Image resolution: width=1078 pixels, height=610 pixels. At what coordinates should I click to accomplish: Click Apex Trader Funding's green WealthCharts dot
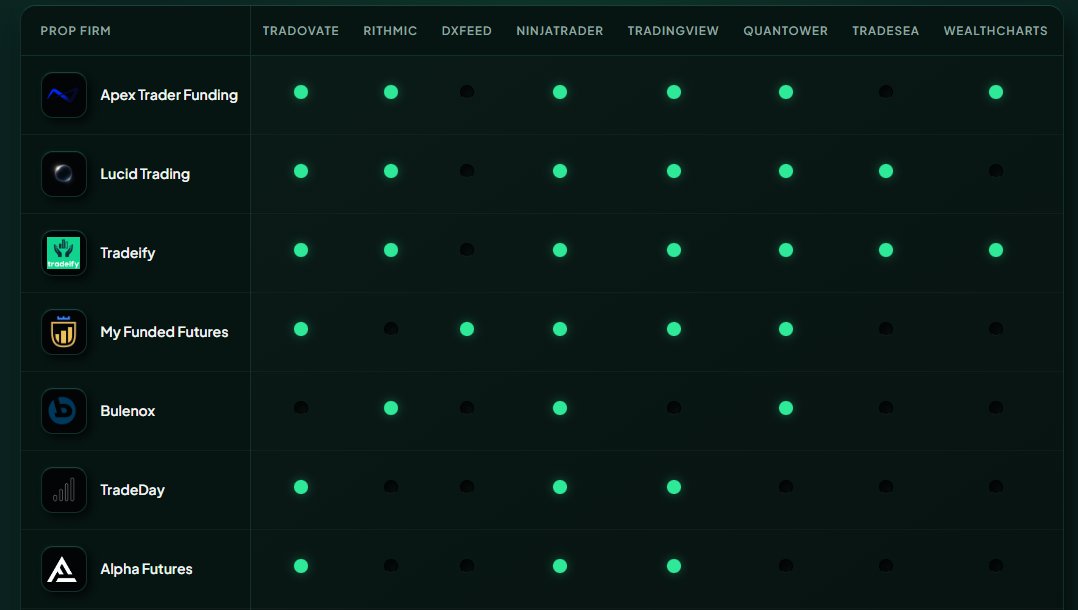tap(996, 92)
